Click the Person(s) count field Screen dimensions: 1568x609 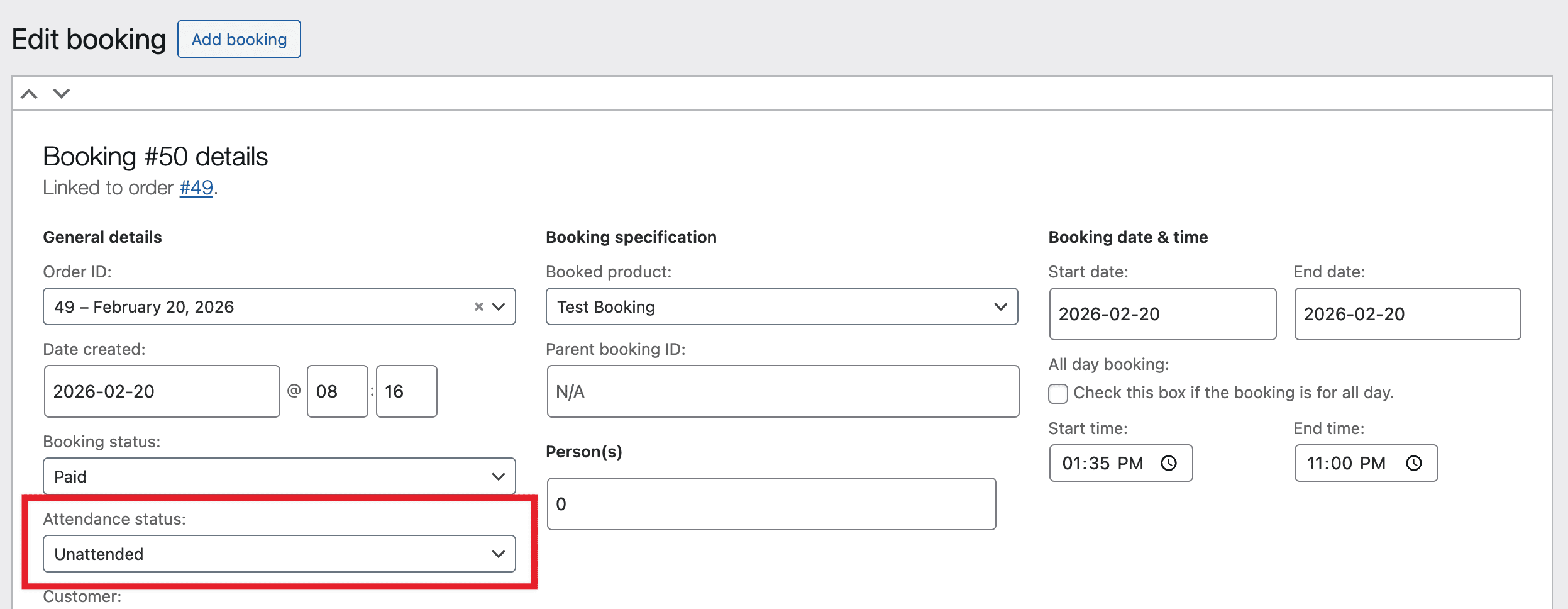pos(771,504)
